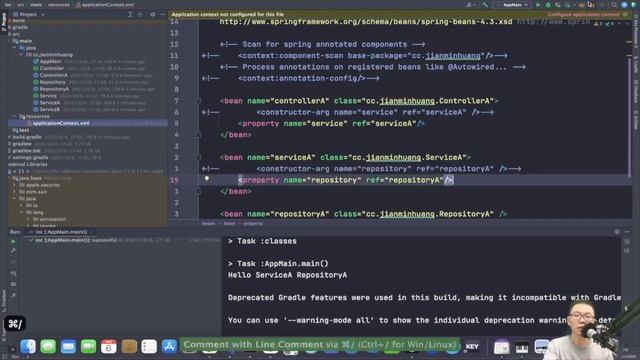Place cursor on the repositoryA bean line
The height and width of the screenshot is (360, 640).
tap(363, 214)
